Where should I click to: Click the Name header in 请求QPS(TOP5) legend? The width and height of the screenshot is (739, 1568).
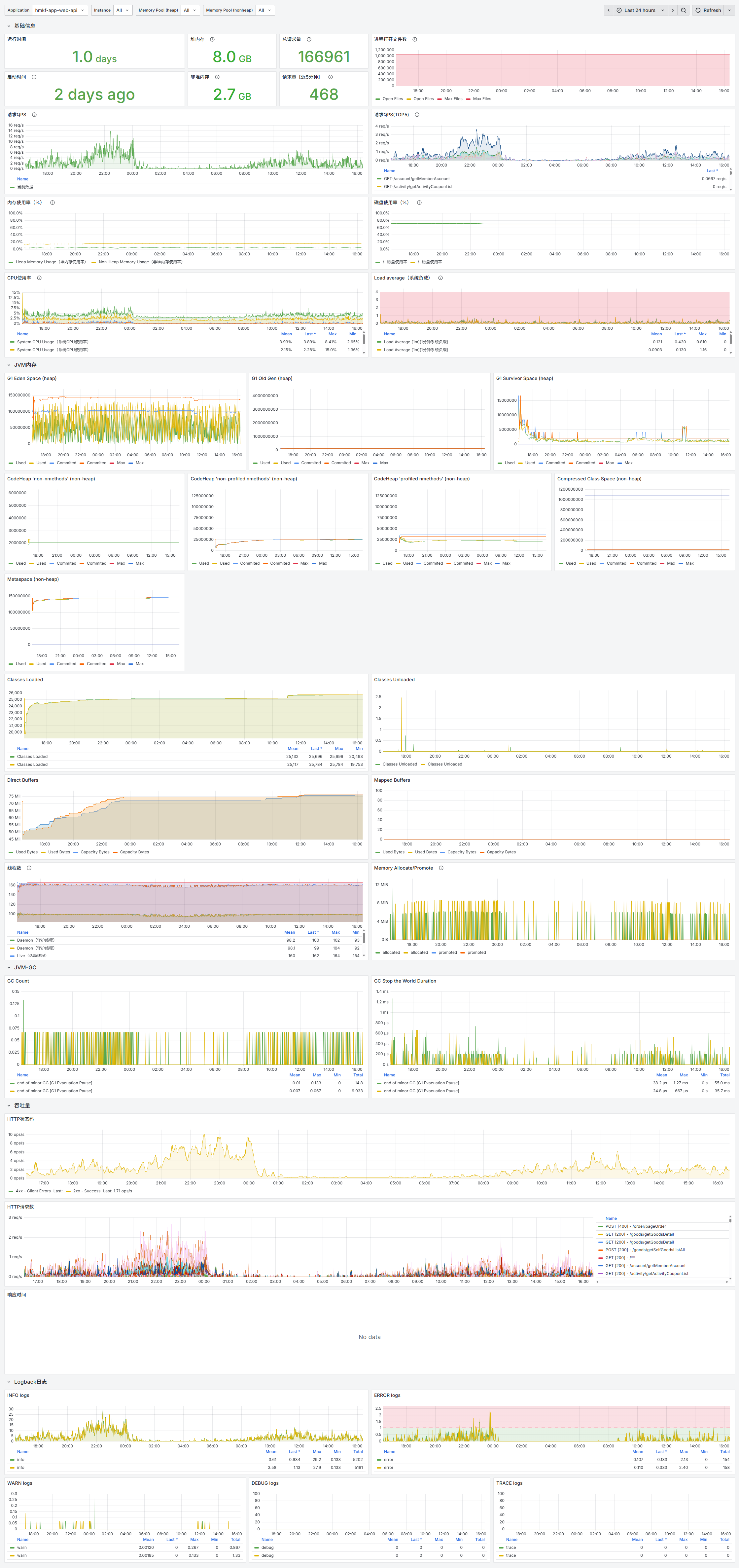389,171
